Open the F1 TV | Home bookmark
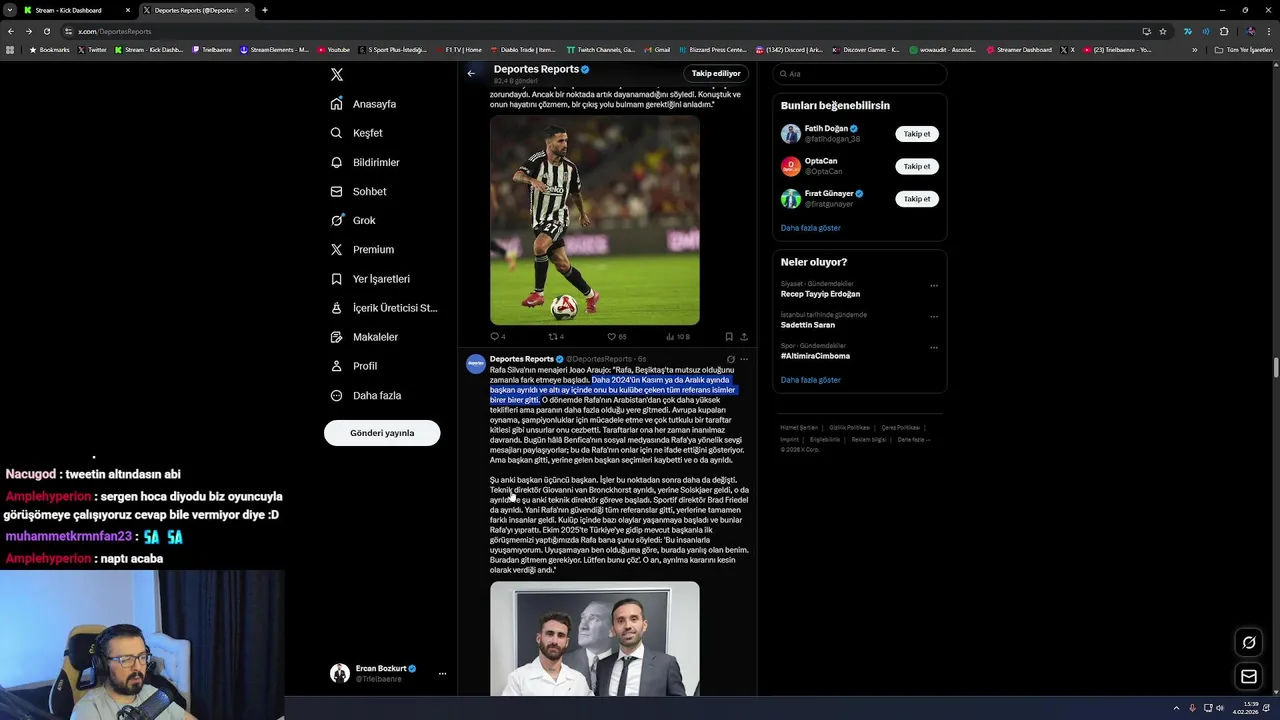 [458, 50]
